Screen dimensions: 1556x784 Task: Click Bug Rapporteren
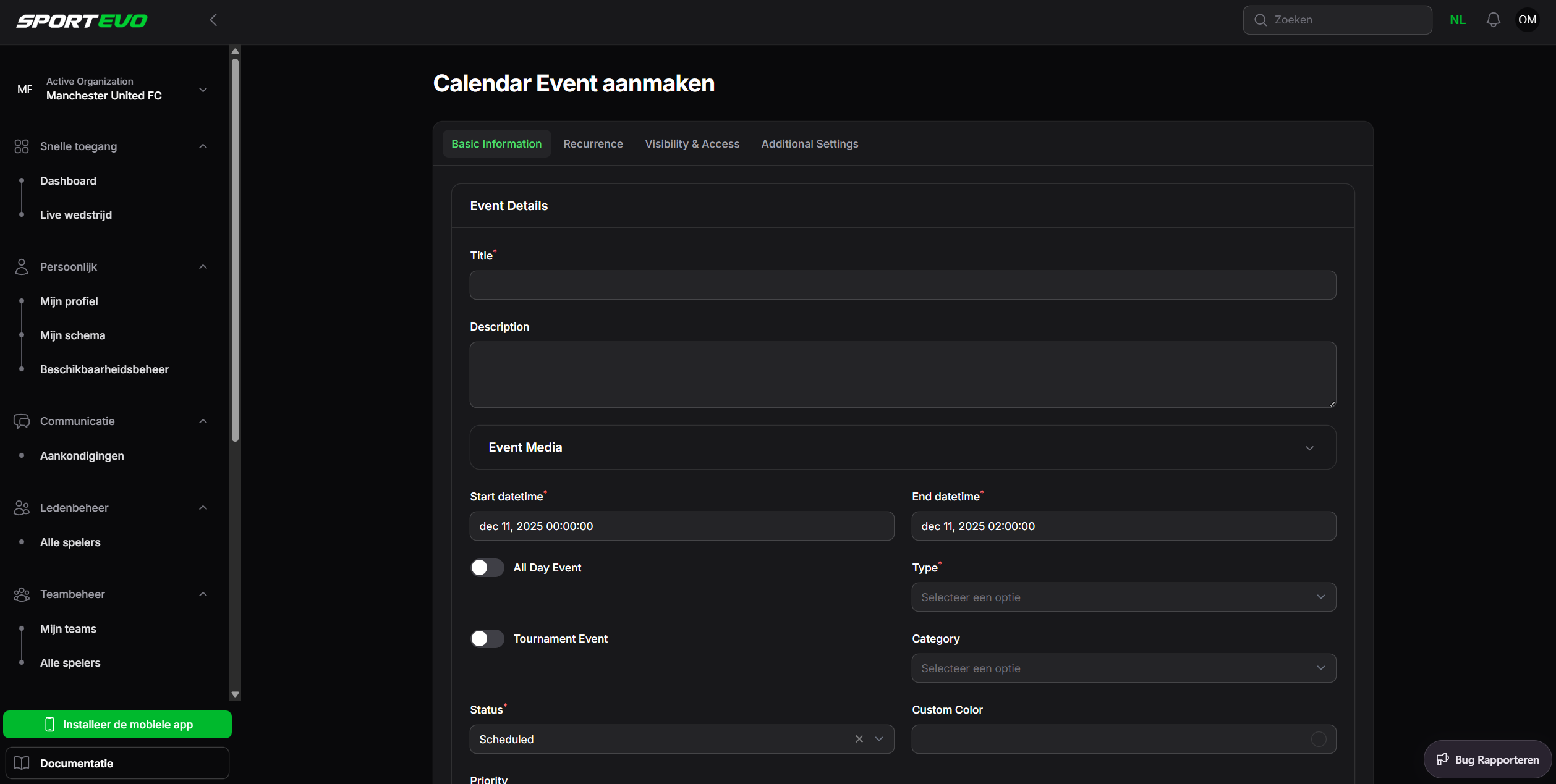(x=1488, y=759)
